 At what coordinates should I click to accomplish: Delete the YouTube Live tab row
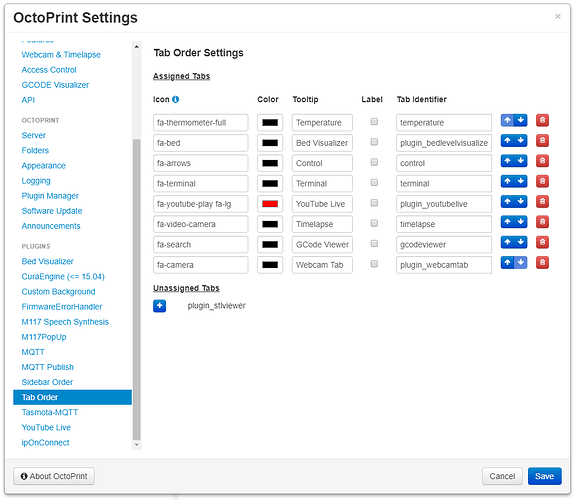pyautogui.click(x=542, y=201)
